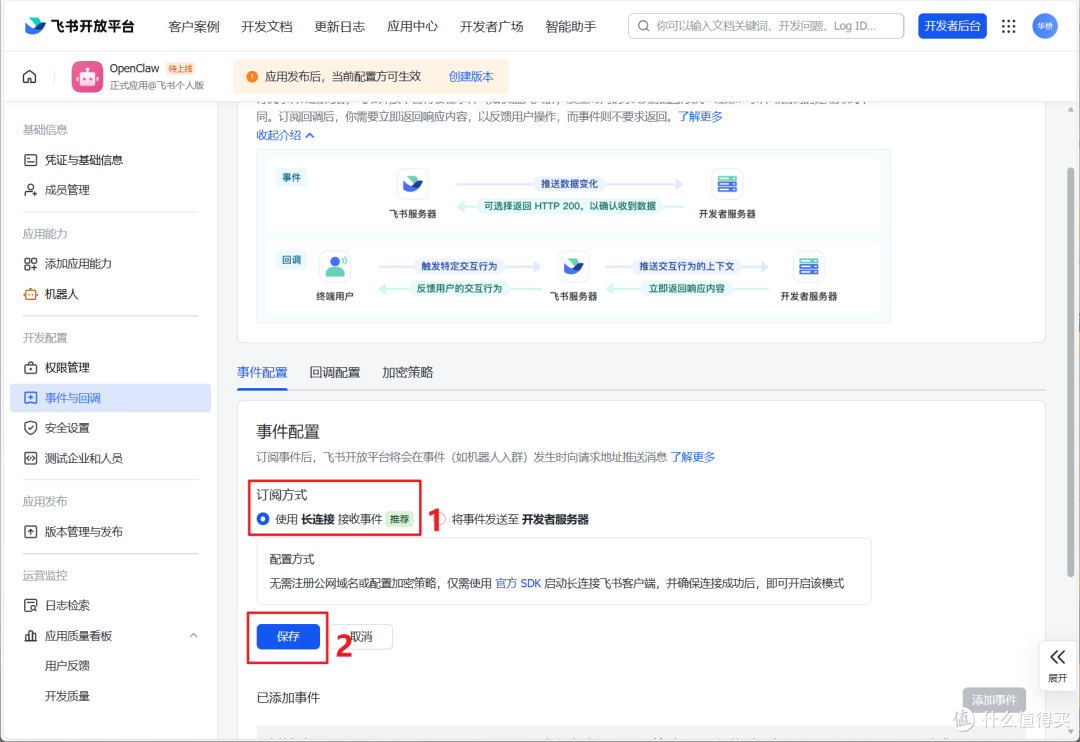Click 了解更多 link under 事件配置
The height and width of the screenshot is (742, 1080).
693,457
